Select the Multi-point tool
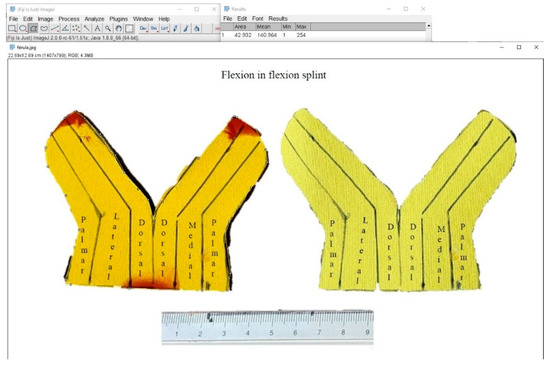550x365 pixels. (76, 28)
